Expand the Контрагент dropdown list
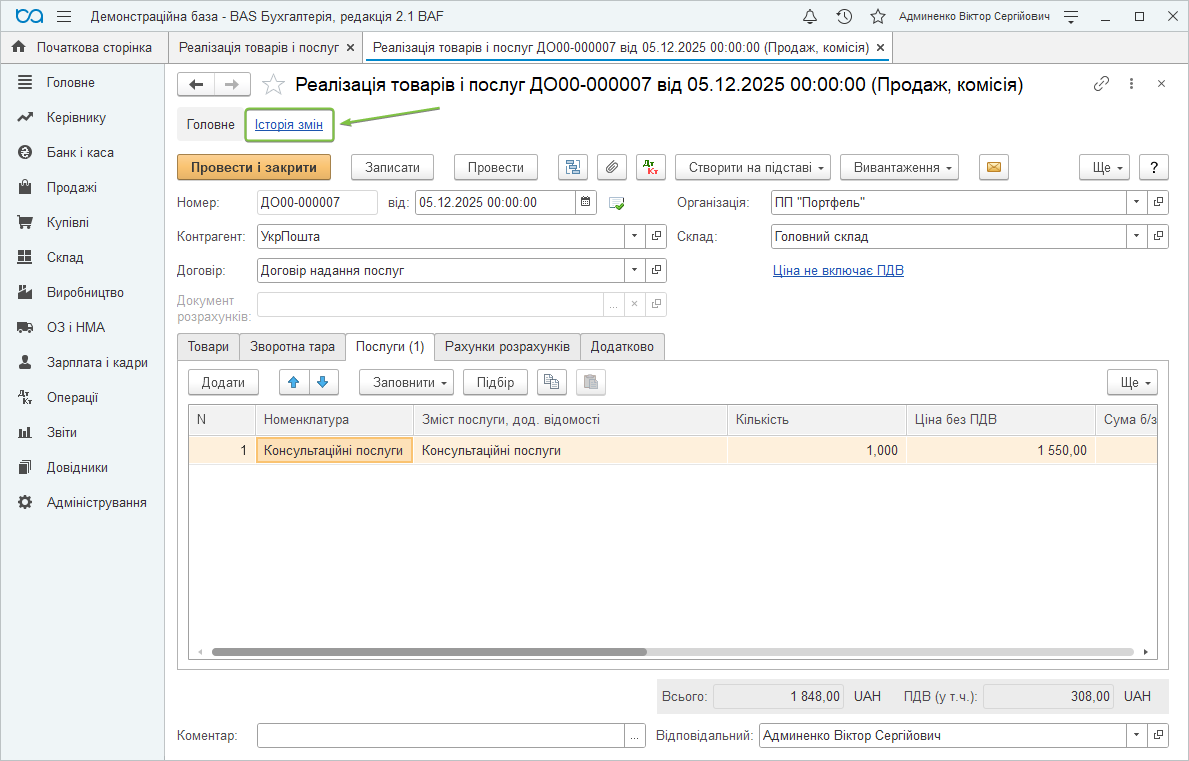The width and height of the screenshot is (1189, 761). click(x=635, y=237)
